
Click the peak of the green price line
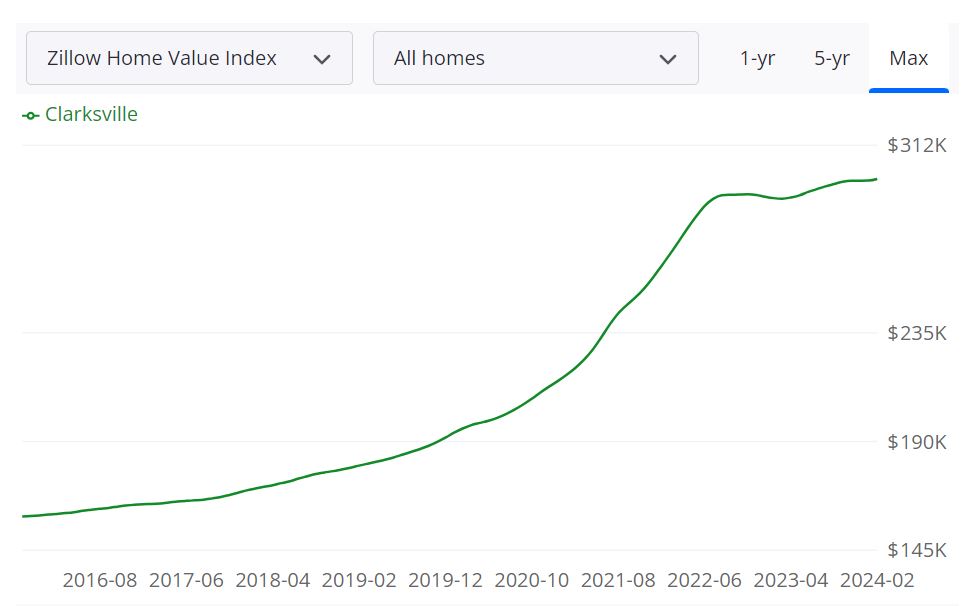click(x=870, y=178)
